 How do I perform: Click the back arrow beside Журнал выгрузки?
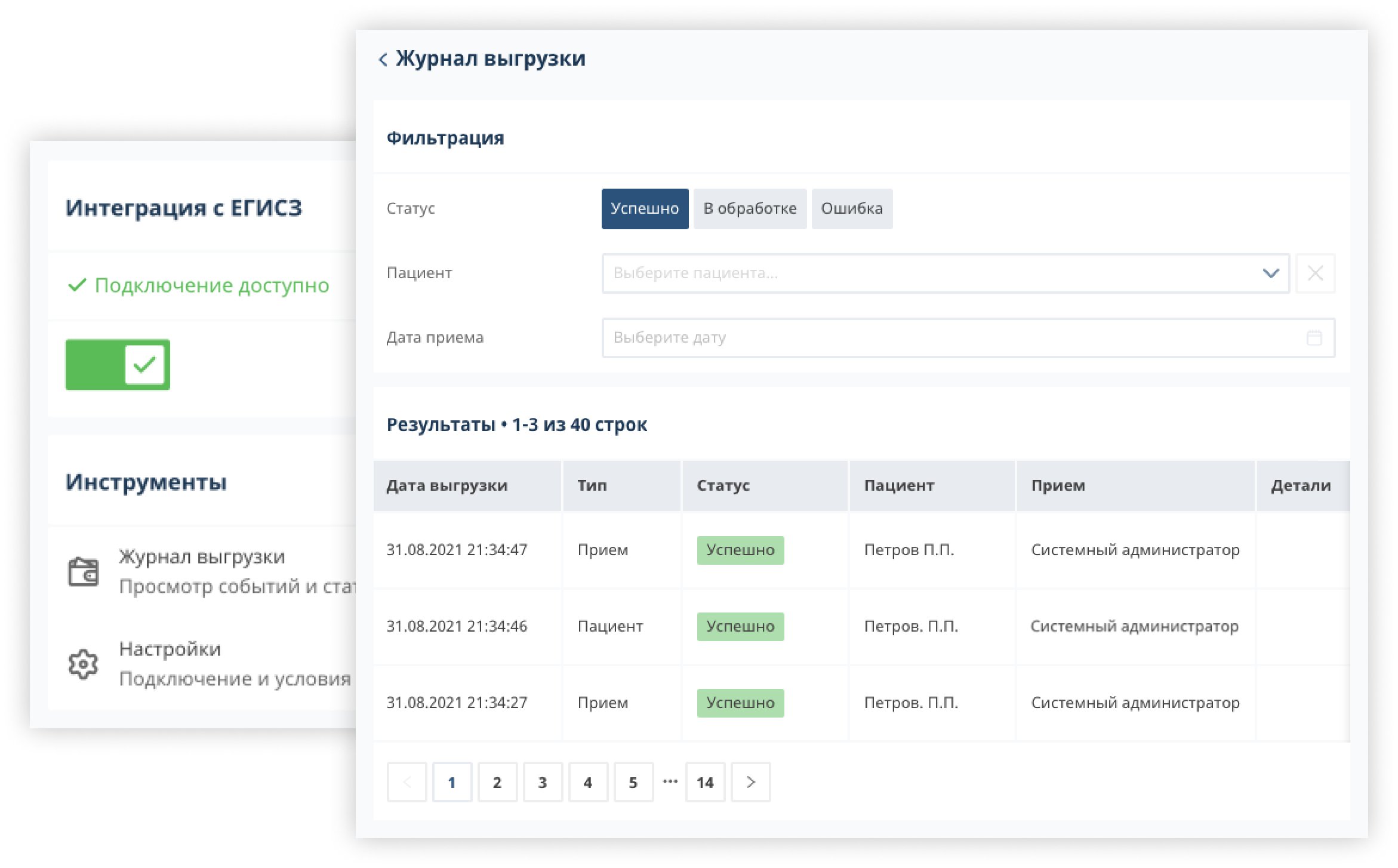click(383, 59)
